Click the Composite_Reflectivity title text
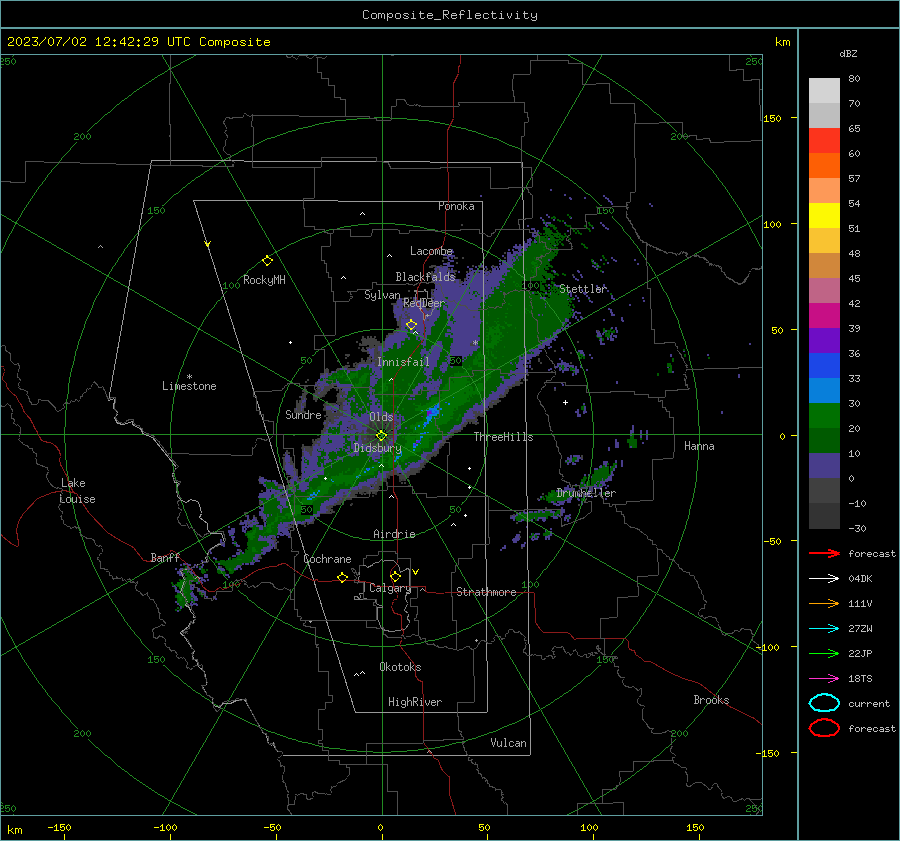This screenshot has width=900, height=841. click(449, 15)
